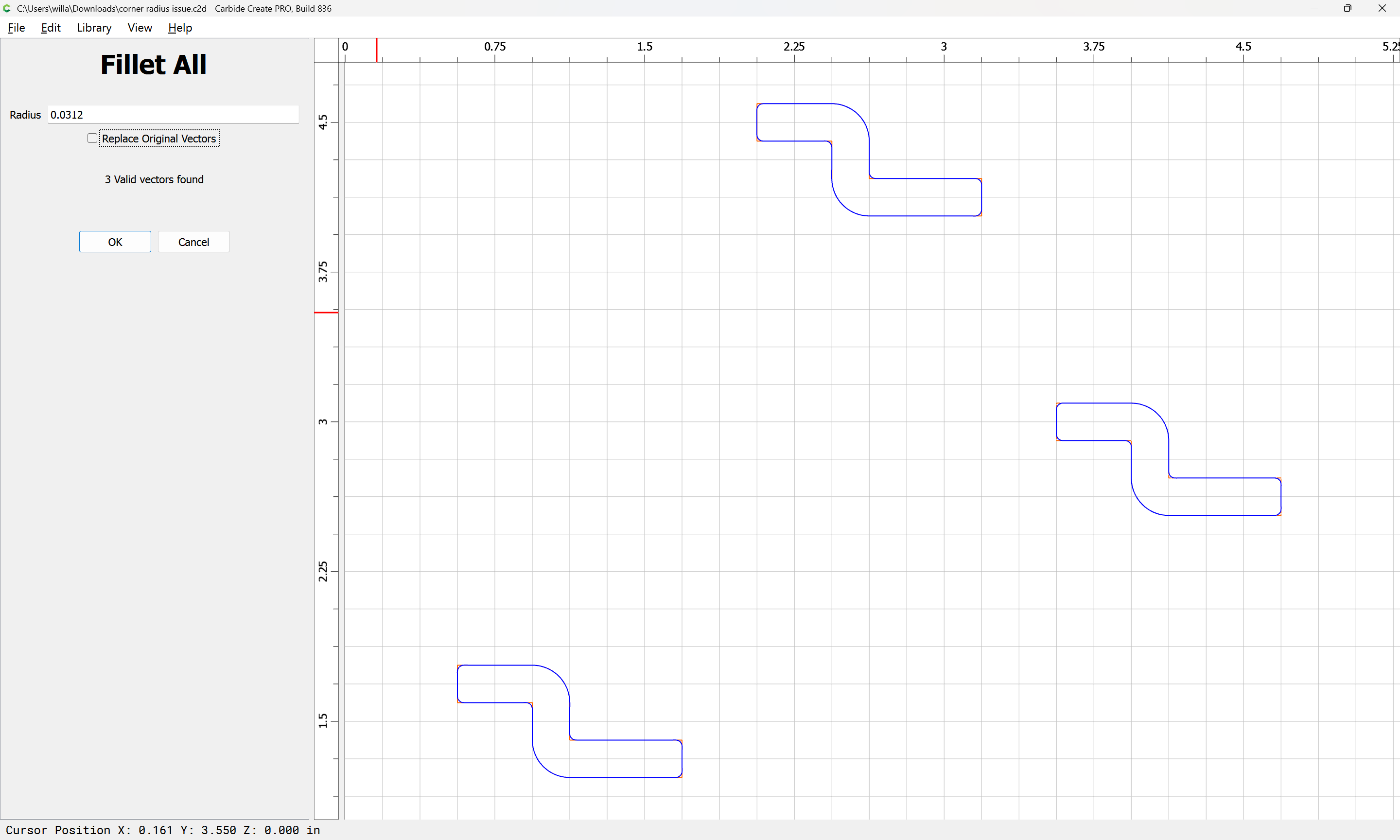Click the ruler origin corner box
Screen dimensions: 1400x840
point(326,50)
